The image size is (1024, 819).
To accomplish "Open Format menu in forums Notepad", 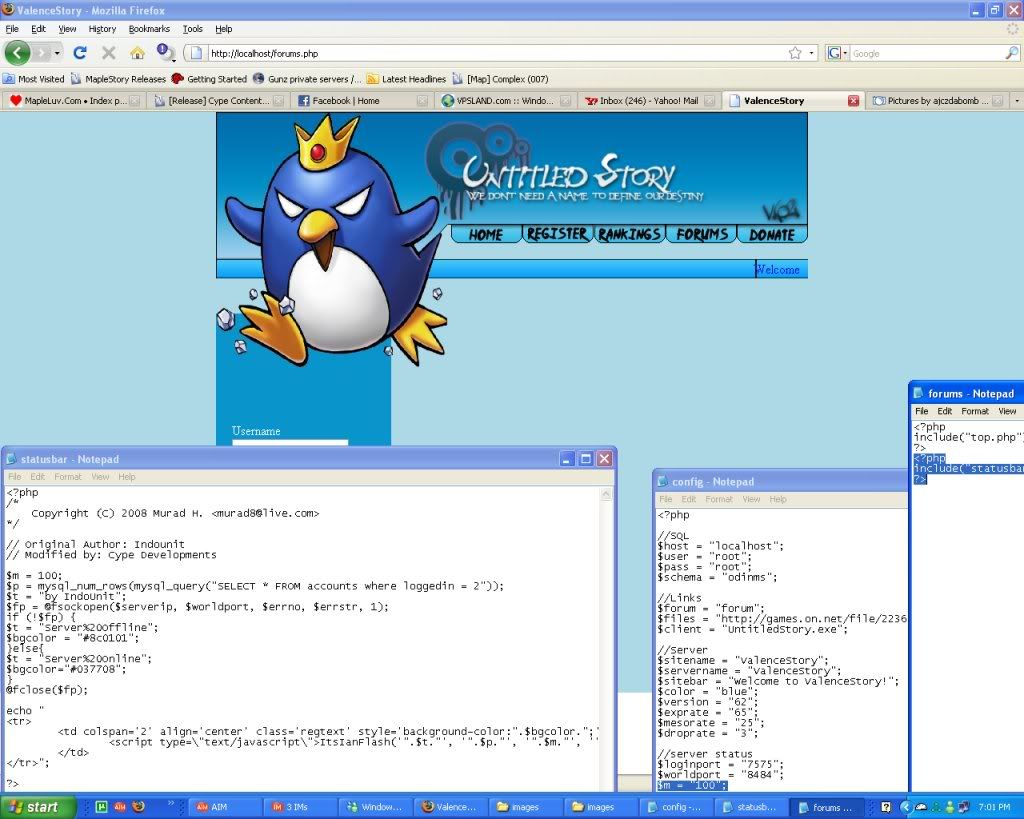I will [x=975, y=411].
